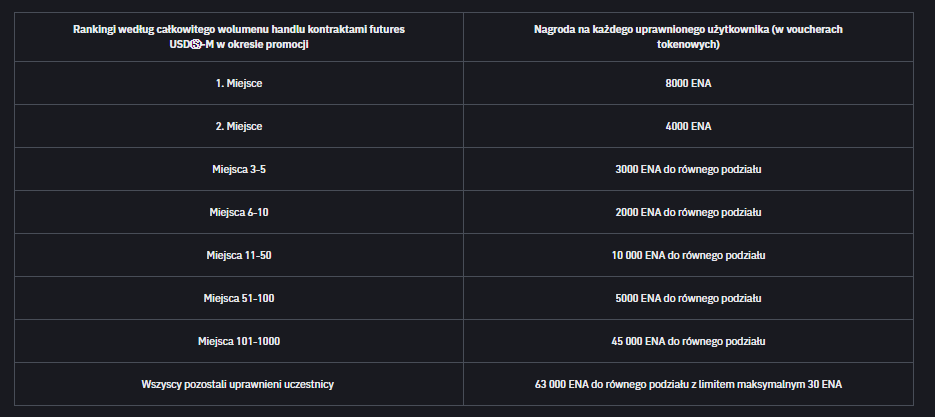The width and height of the screenshot is (935, 417).
Task: Click the futures volume ranking header cell
Action: point(239,37)
